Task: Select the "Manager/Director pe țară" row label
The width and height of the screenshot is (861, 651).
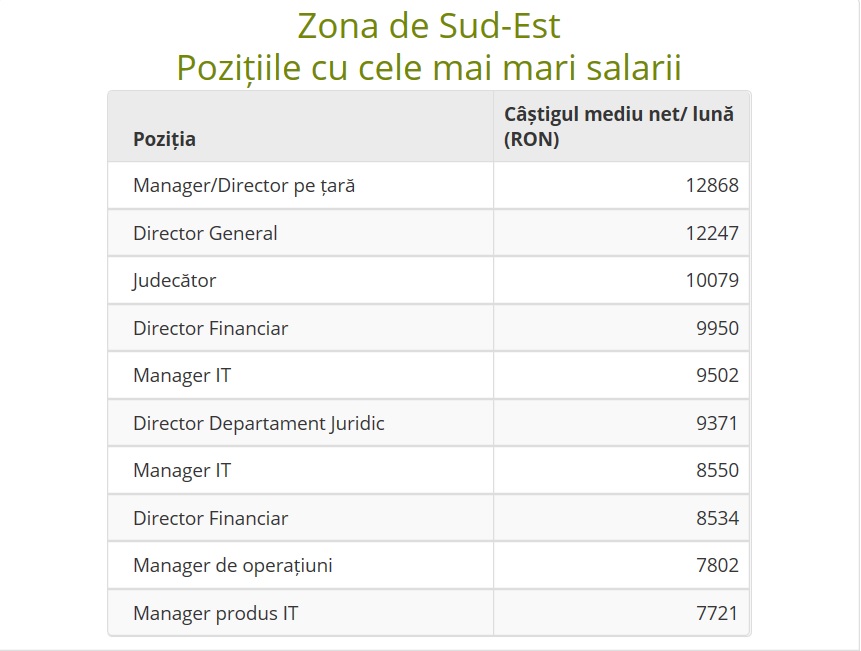Action: 243,186
